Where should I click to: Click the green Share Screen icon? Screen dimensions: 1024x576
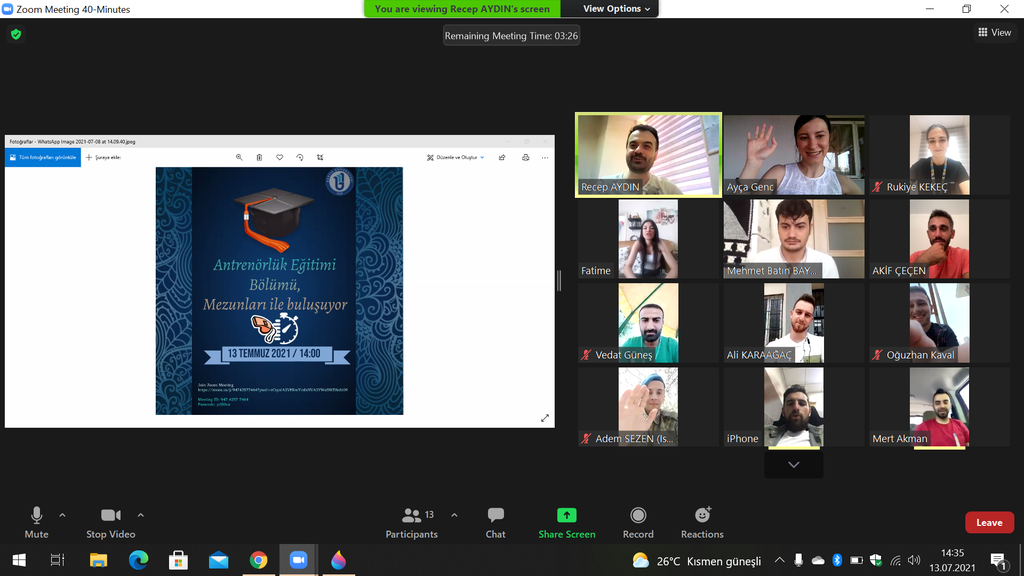click(x=566, y=516)
